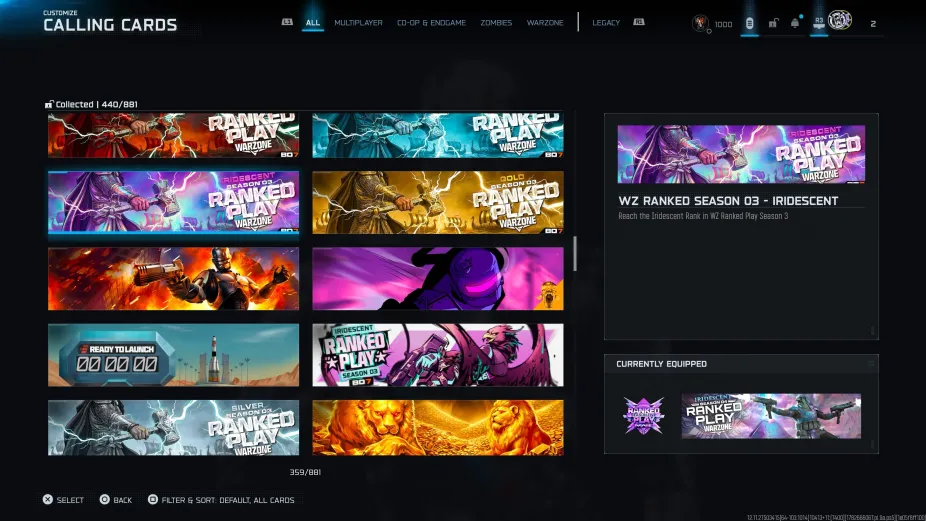Click the R1 next-tab icon

coord(638,22)
